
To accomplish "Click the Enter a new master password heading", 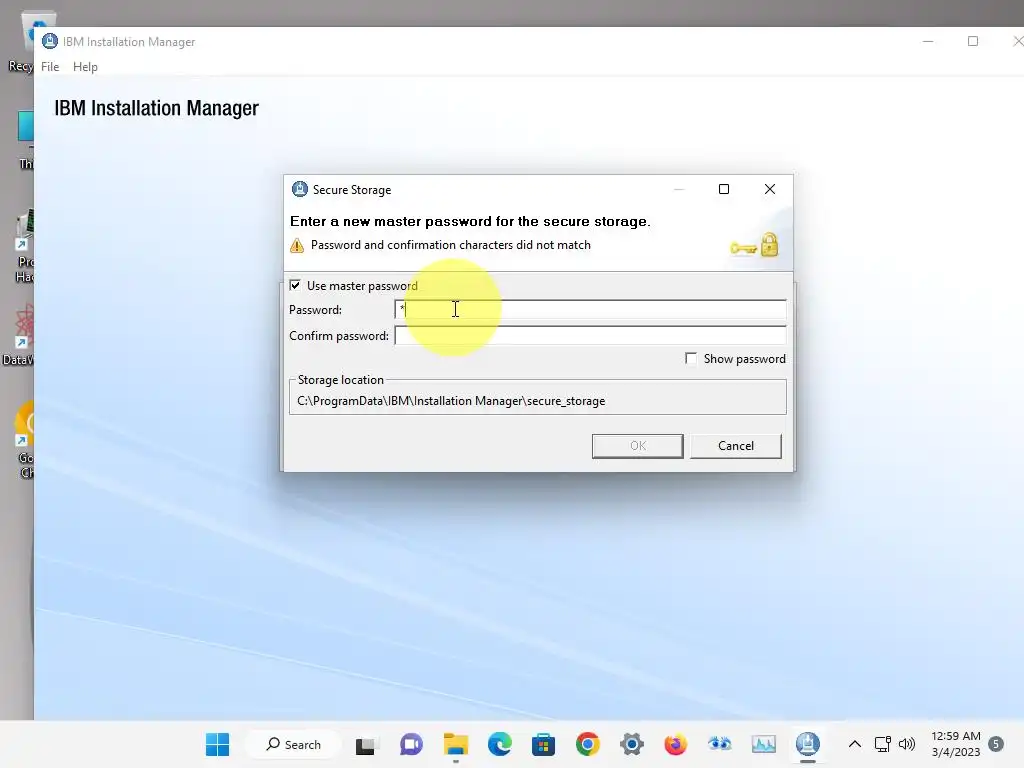I will (x=470, y=221).
